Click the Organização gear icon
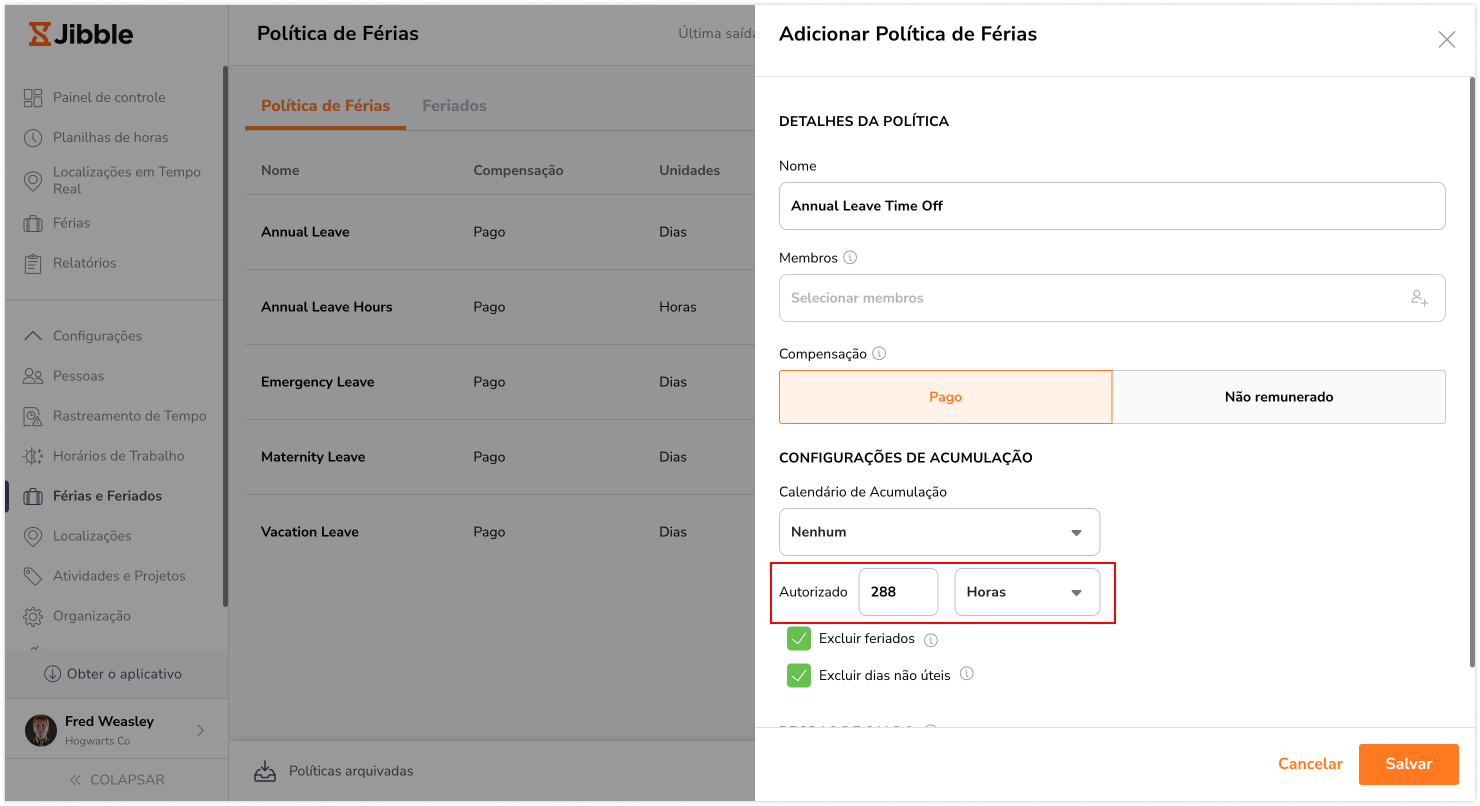 (x=33, y=616)
